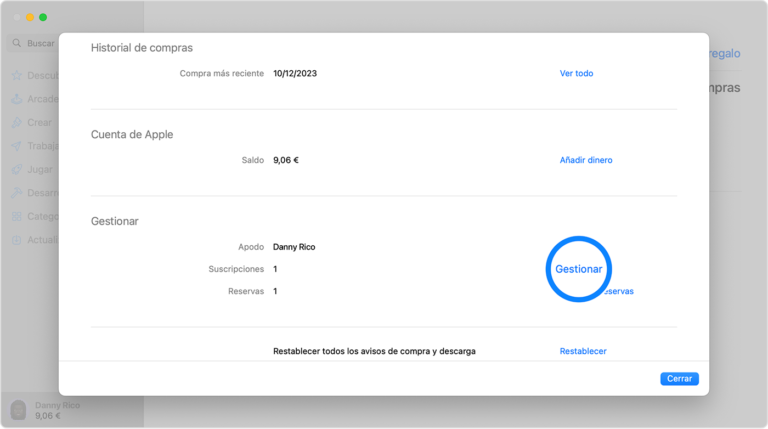The image size is (768, 429).
Task: Click Añadir dinero link
Action: tap(585, 160)
